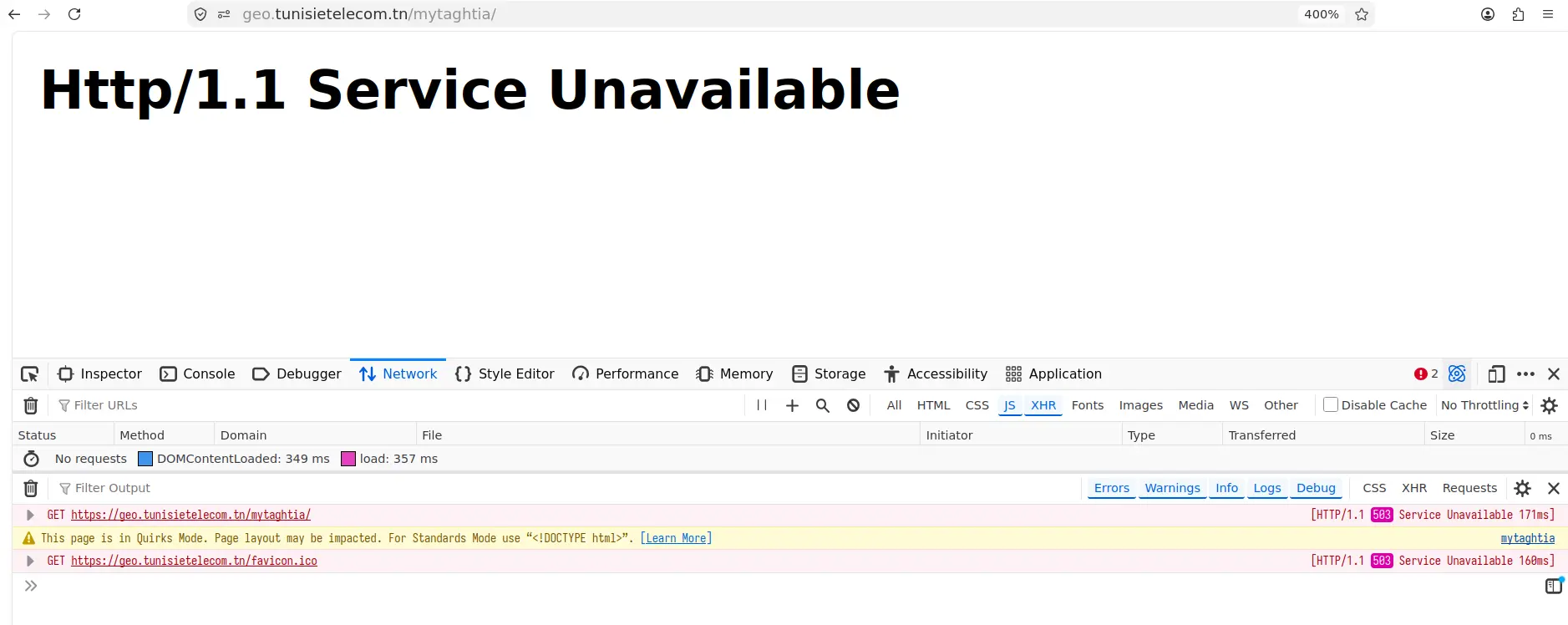This screenshot has height=625, width=1568.
Task: Select the Network tab
Action: point(398,374)
